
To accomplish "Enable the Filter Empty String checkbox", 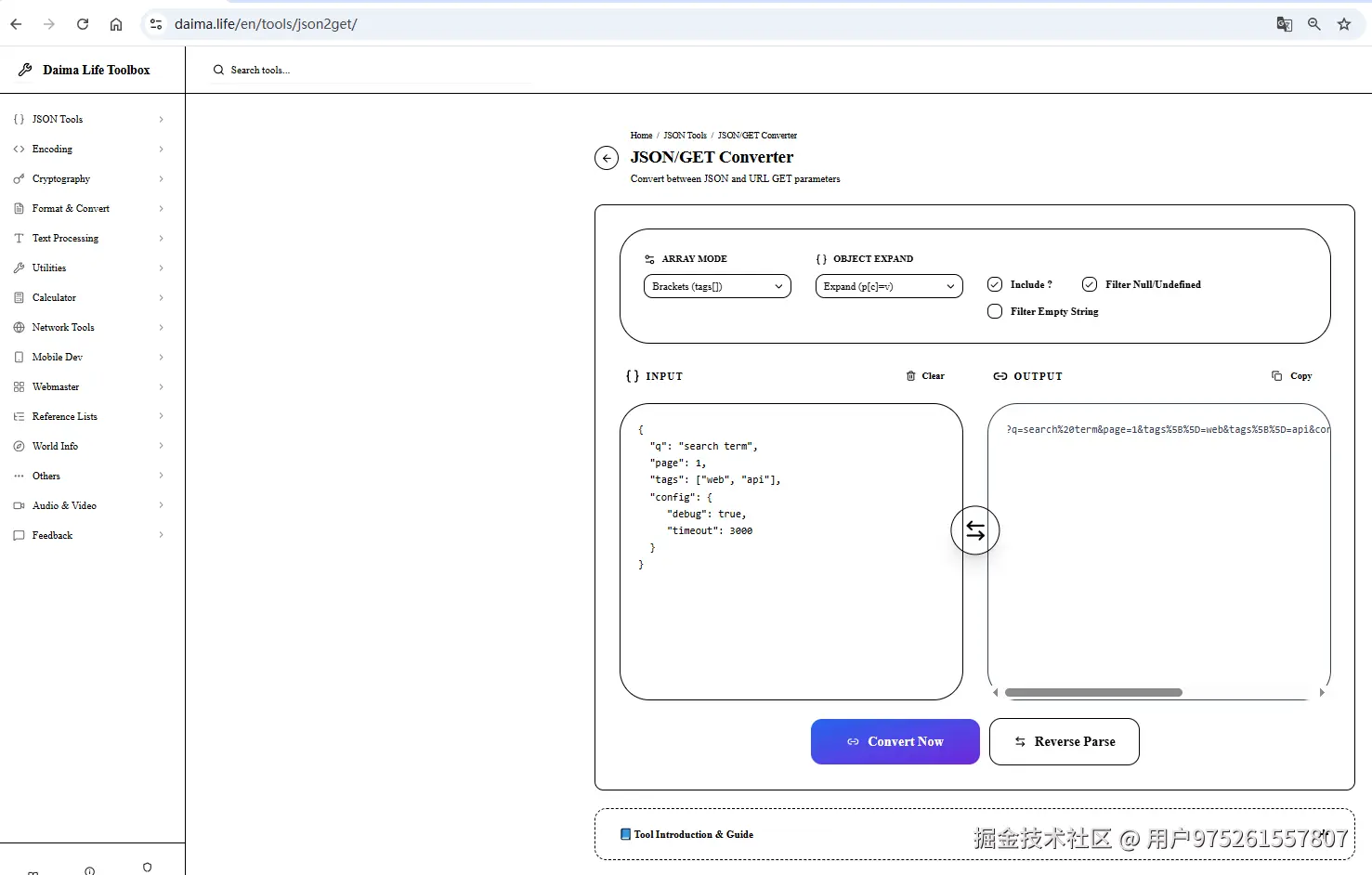I will click(x=995, y=311).
